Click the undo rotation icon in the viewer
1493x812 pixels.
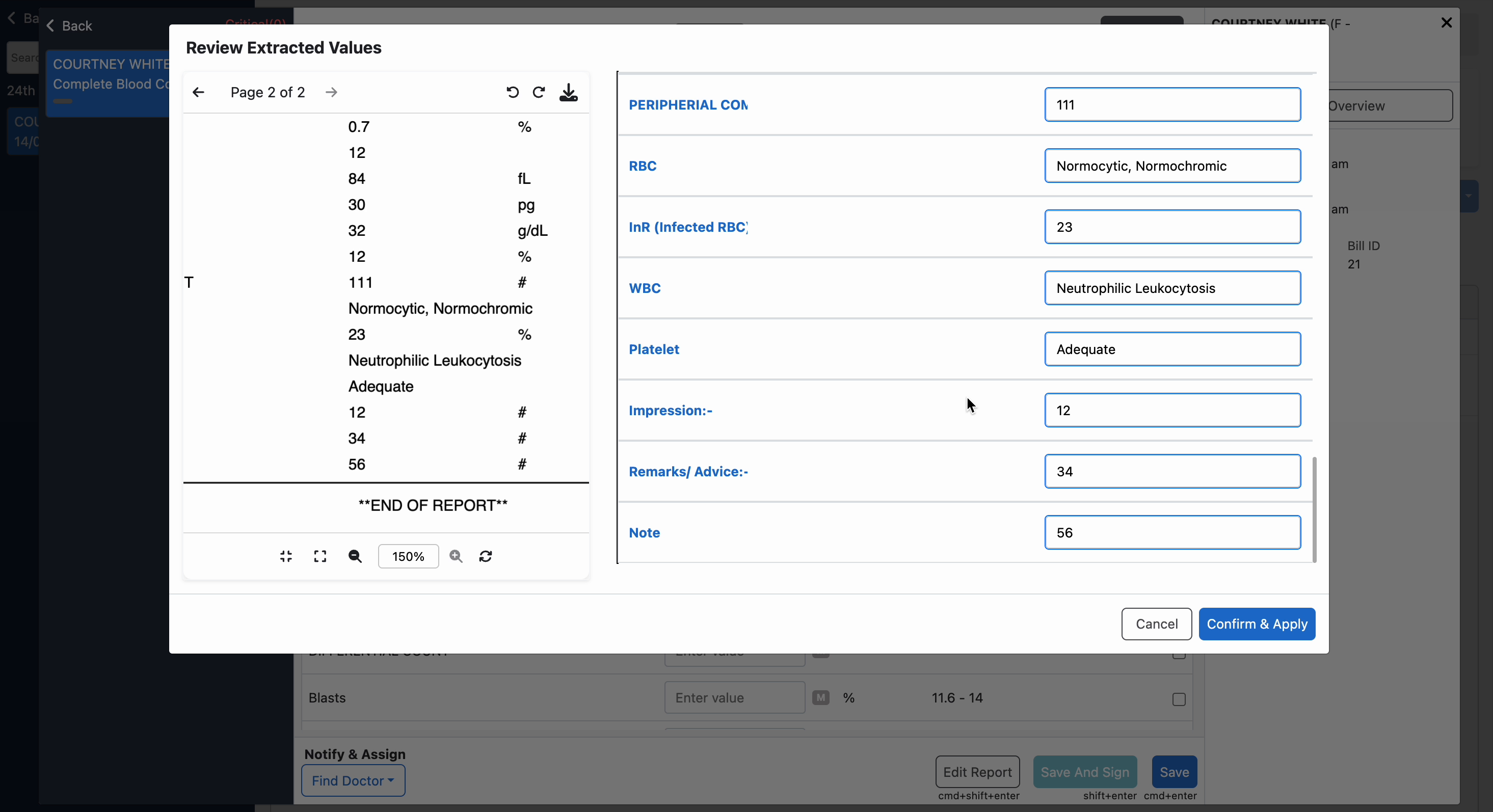(512, 92)
